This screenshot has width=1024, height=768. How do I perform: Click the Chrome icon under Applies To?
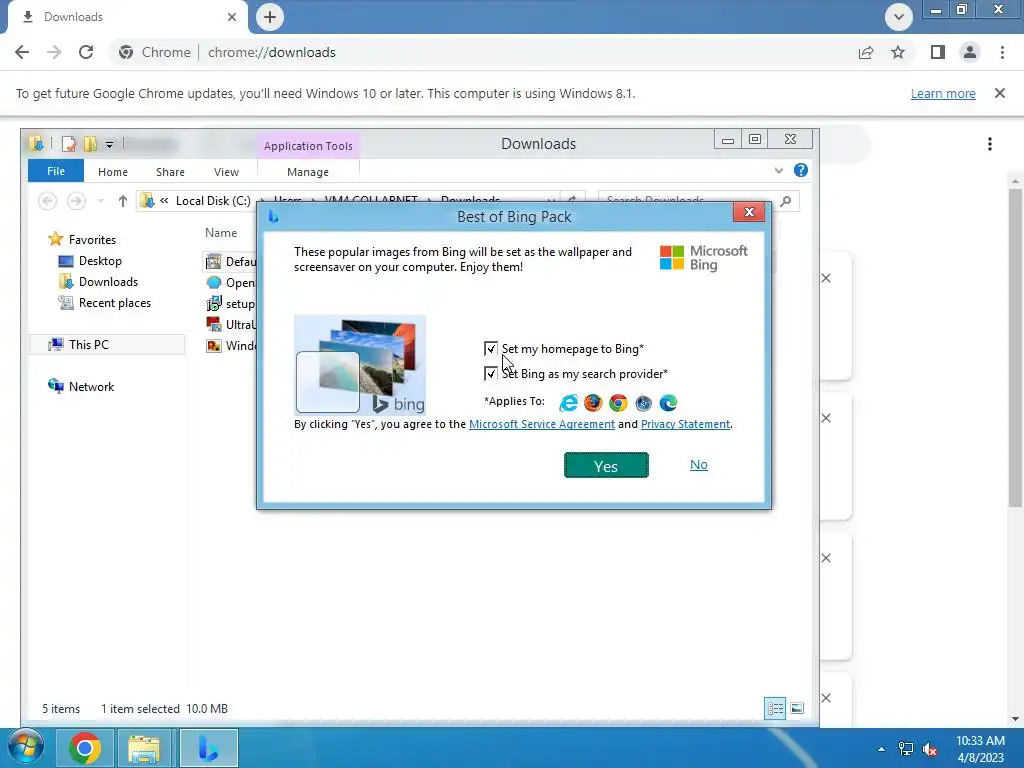click(618, 402)
